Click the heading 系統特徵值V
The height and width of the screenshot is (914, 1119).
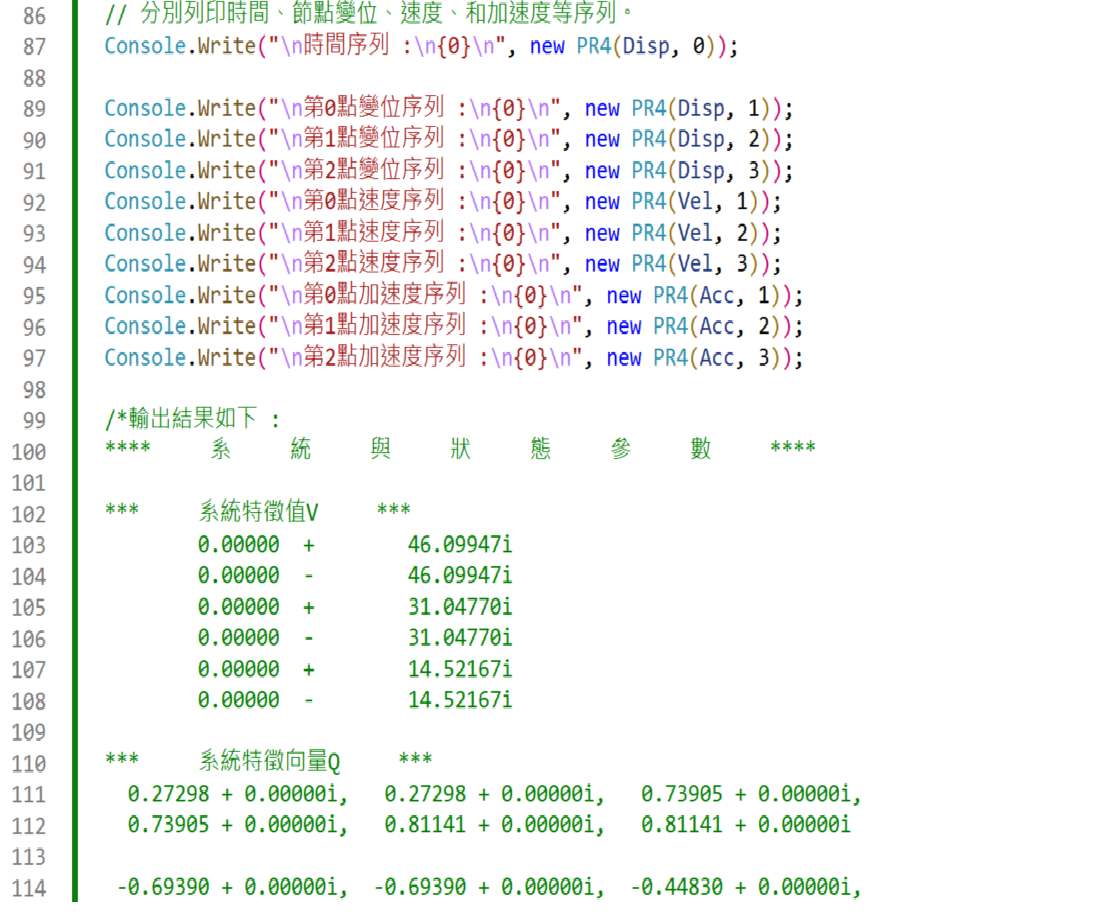pos(258,512)
